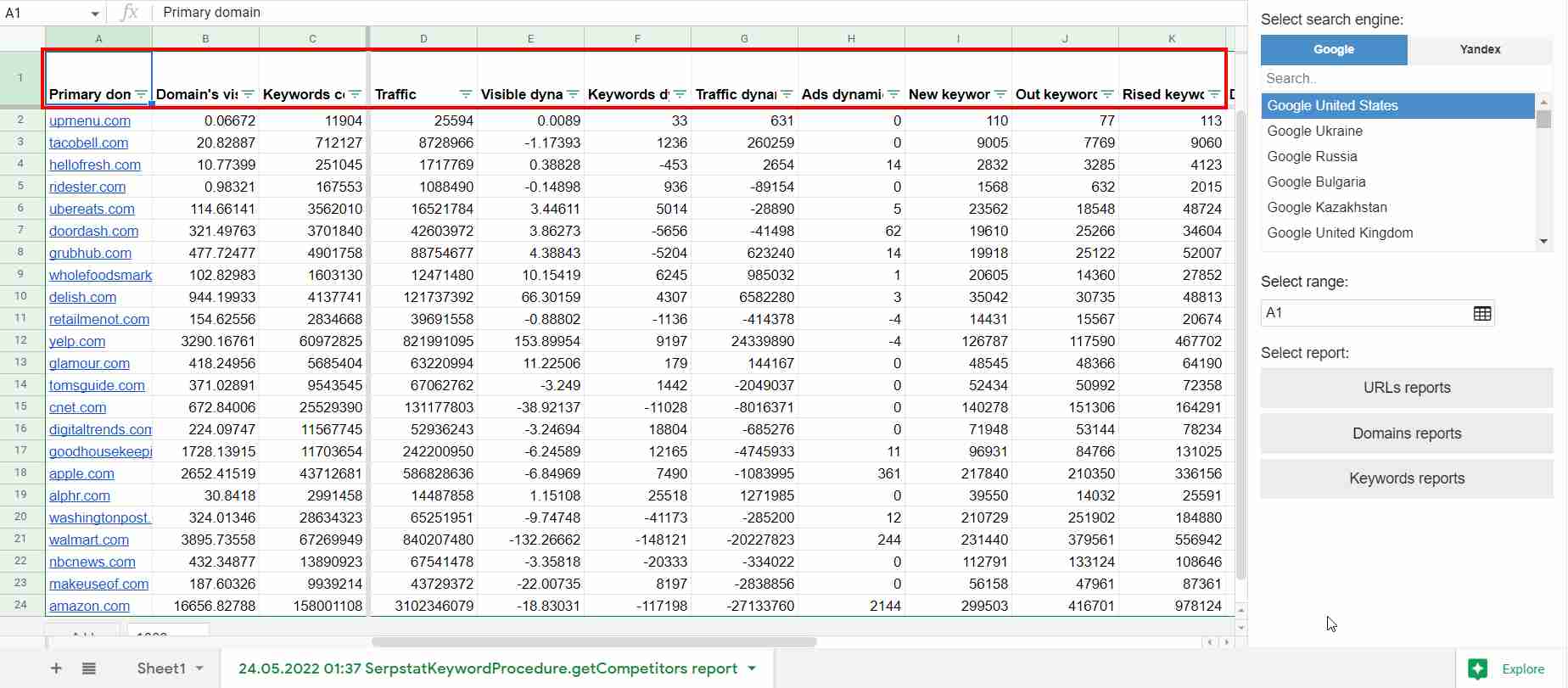
Task: Click the Select range A1 input
Action: pos(1366,313)
